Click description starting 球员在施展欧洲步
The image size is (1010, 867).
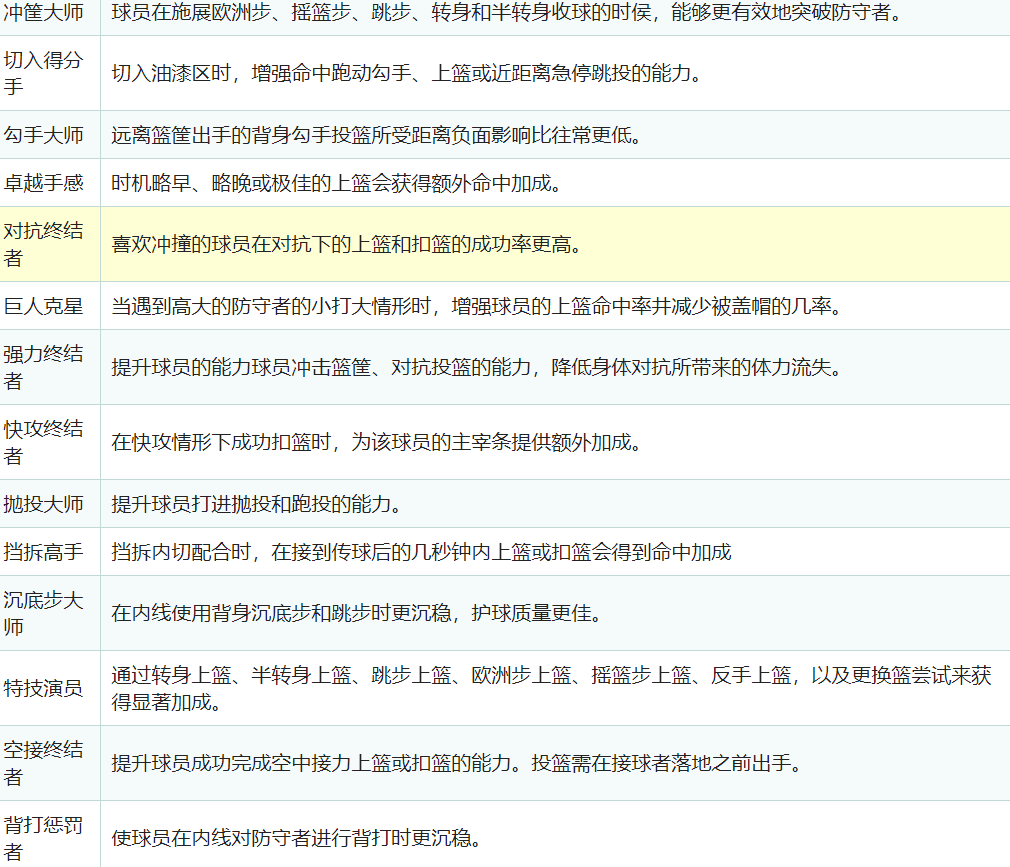(508, 12)
